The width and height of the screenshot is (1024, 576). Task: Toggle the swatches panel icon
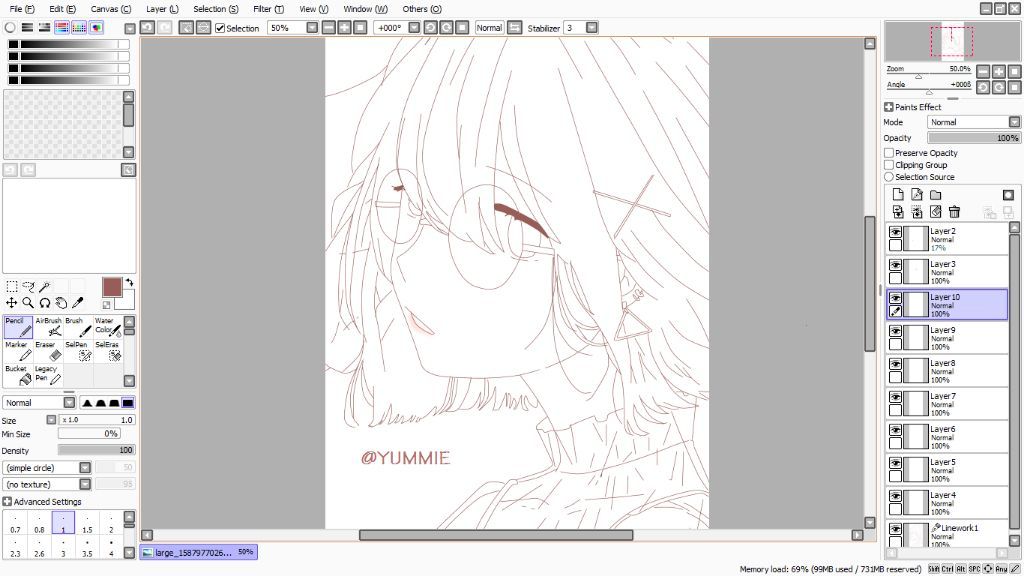79,27
